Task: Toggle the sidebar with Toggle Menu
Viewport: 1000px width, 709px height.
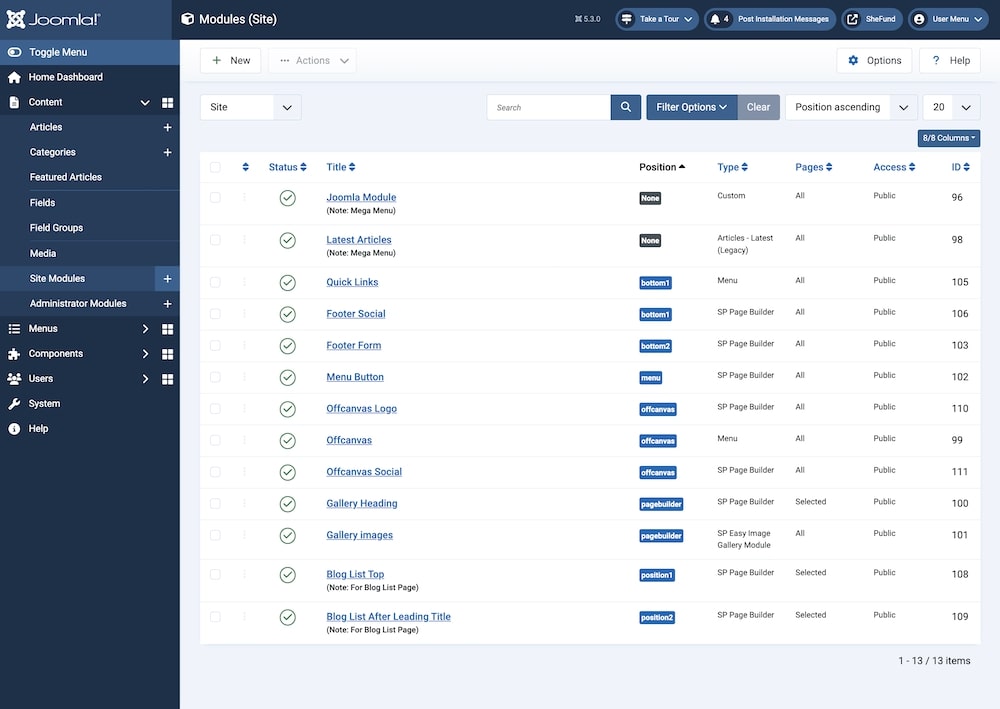Action: 60,52
